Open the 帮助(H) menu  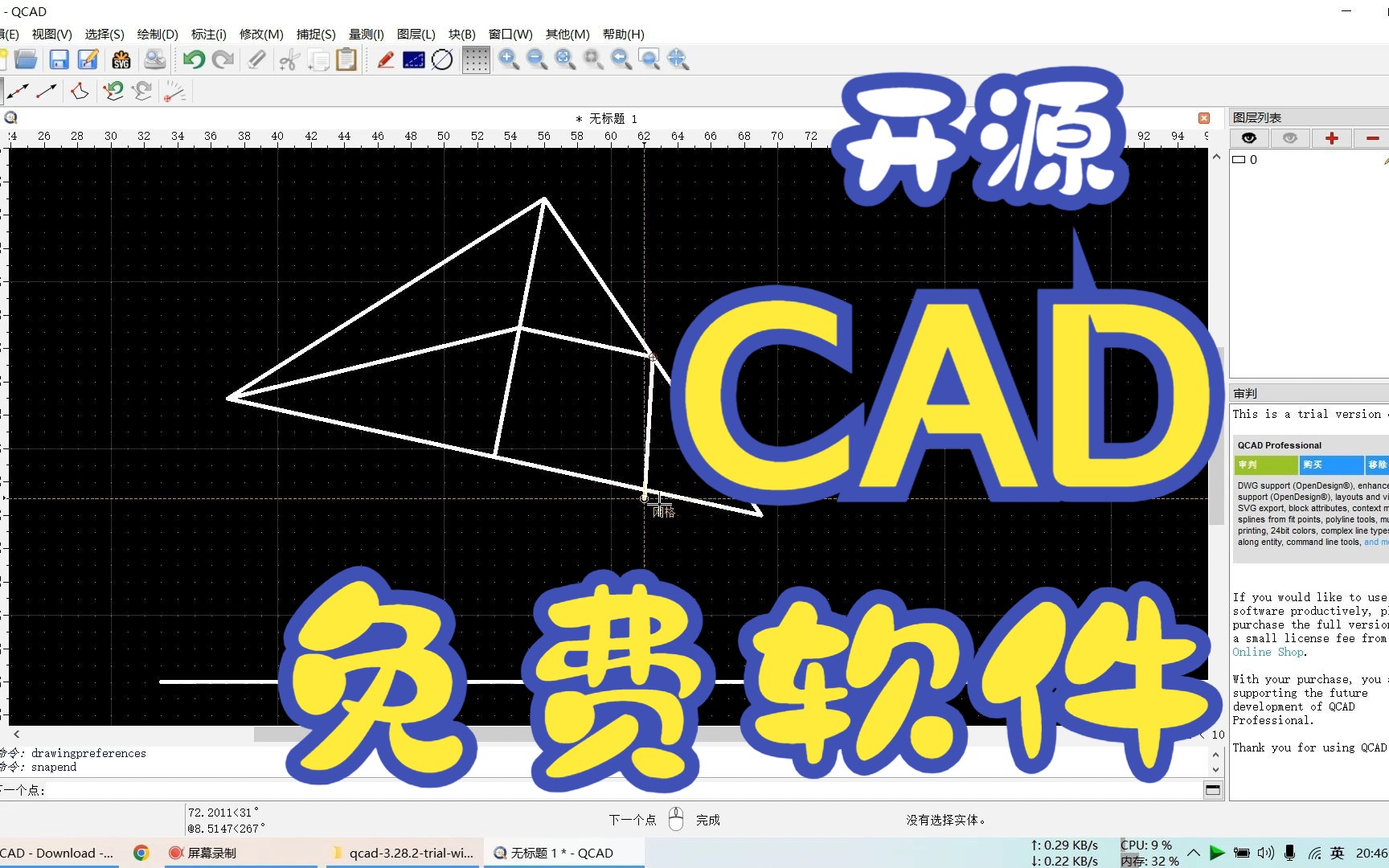click(x=624, y=34)
